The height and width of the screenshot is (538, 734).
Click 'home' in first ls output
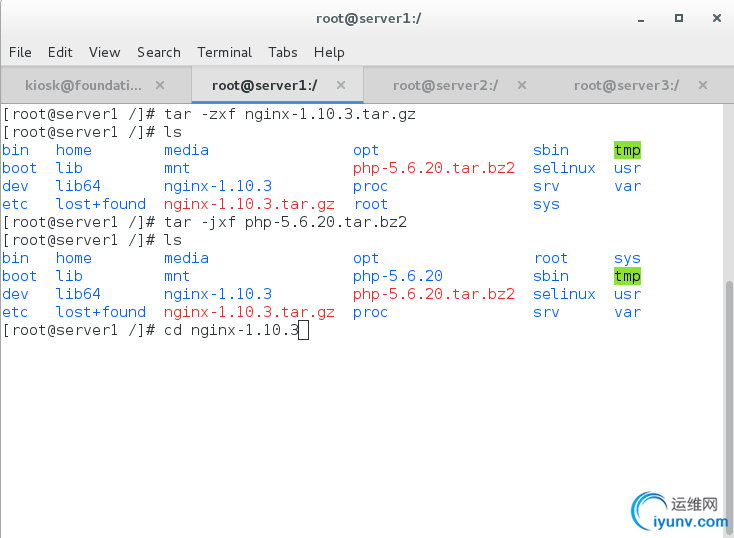(x=73, y=150)
